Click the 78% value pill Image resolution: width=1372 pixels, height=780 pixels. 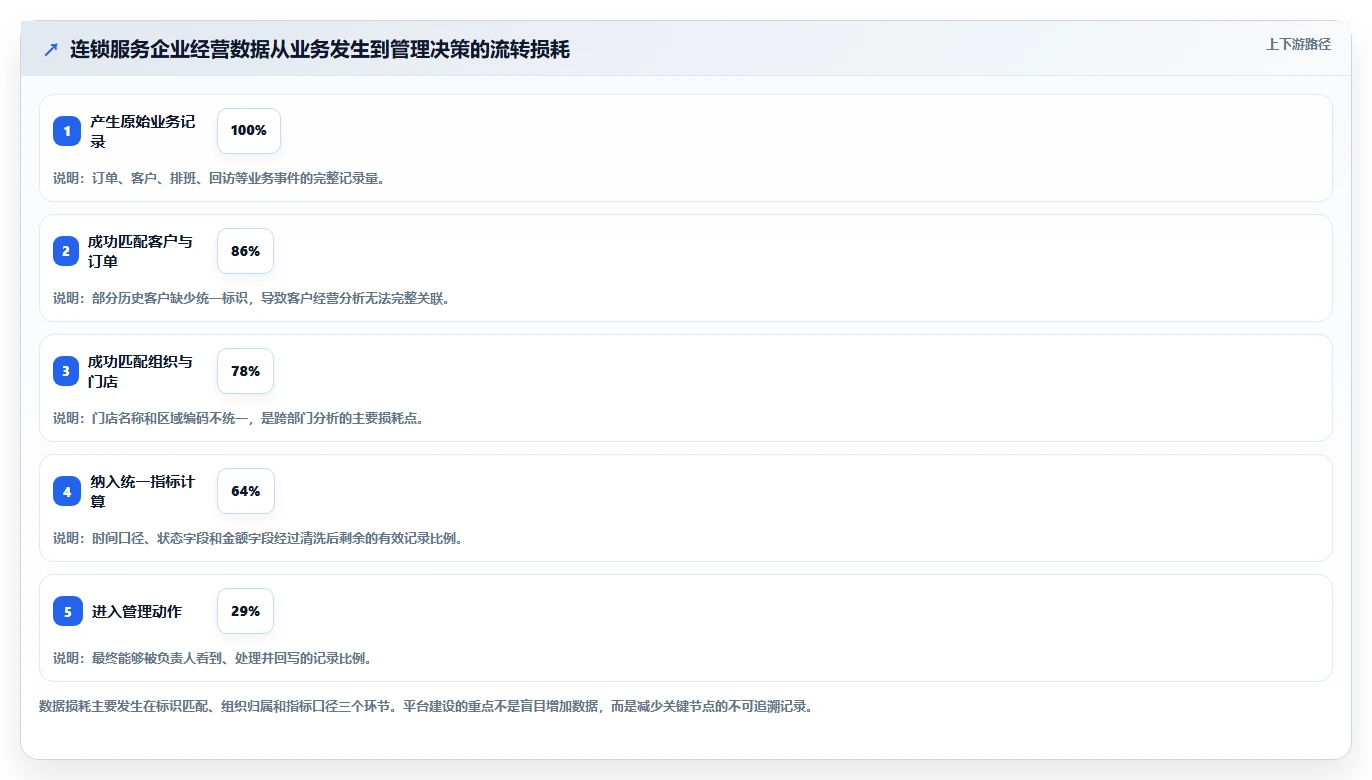[x=245, y=371]
